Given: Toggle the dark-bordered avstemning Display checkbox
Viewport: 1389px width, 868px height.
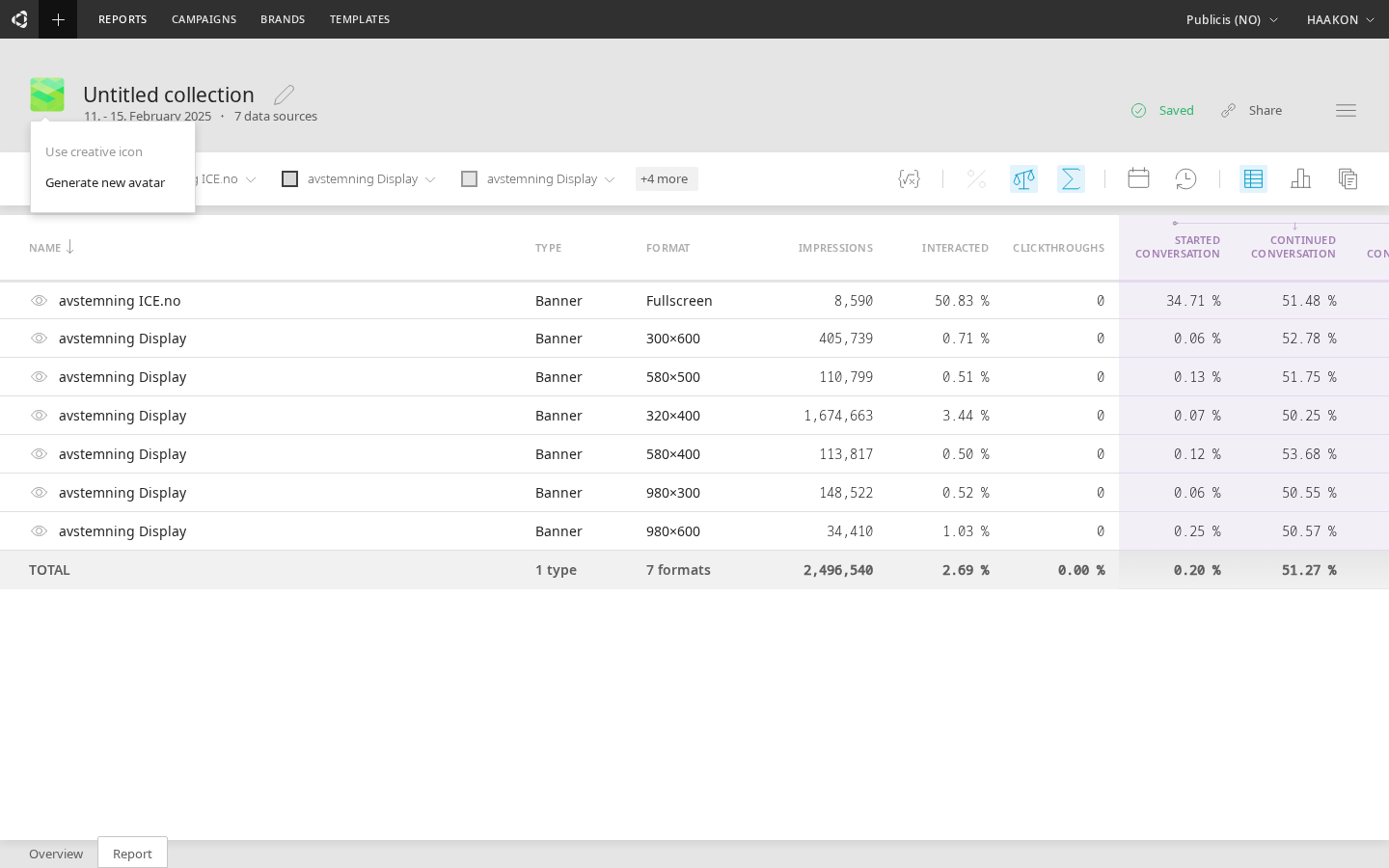Looking at the screenshot, I should [289, 179].
